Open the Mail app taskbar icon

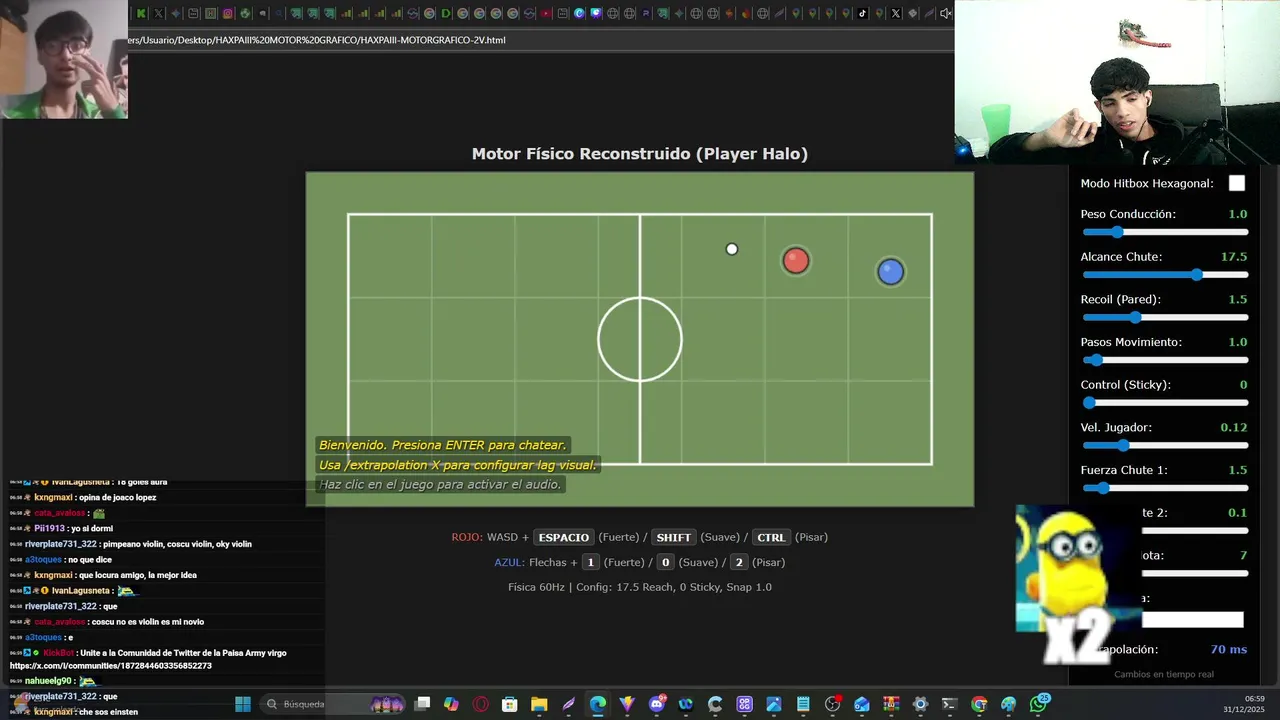[861, 704]
